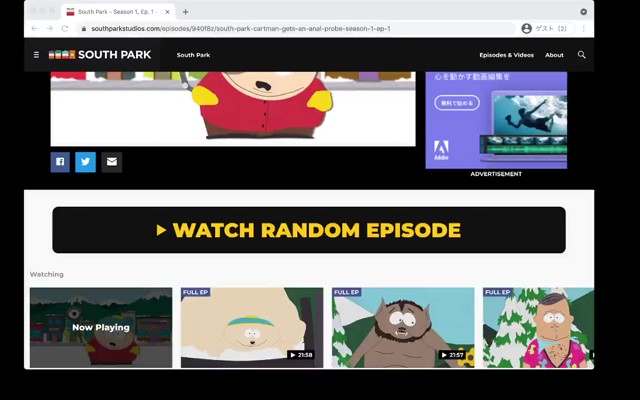Click the padlock site info icon
This screenshot has width=640, height=400.
84,29
